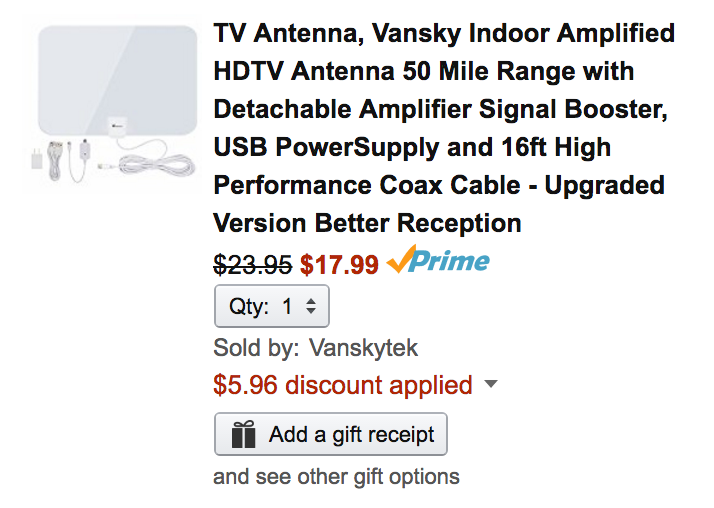Click the crossed-out $23.95 list price
Viewport: 714px width, 508px height.
coord(253,265)
